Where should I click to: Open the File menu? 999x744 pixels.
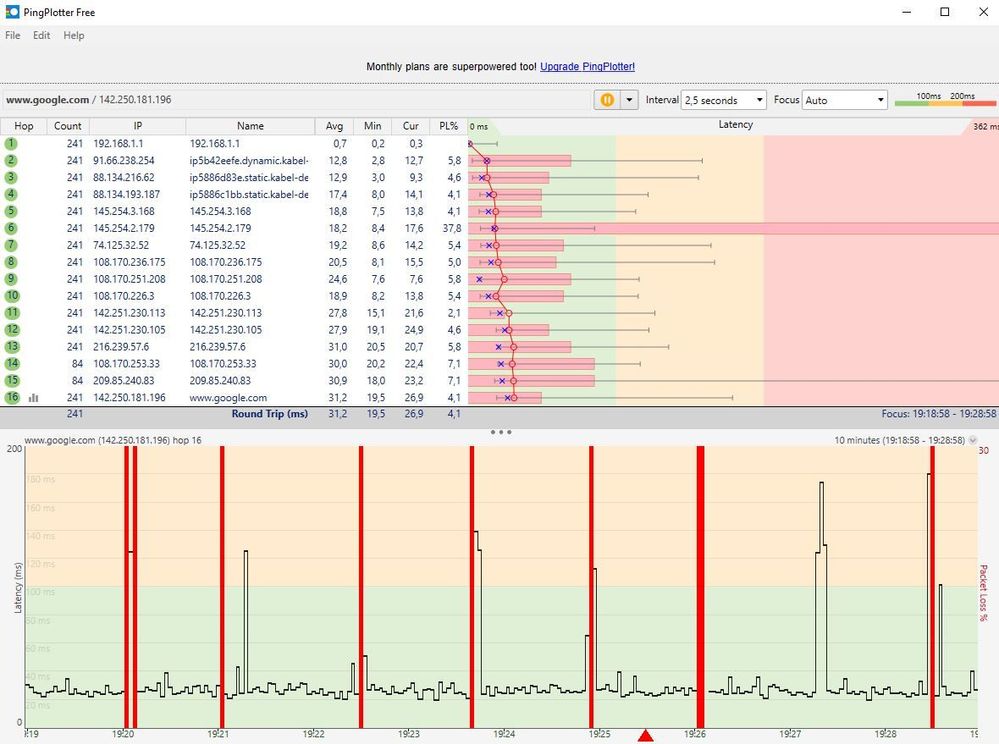pyautogui.click(x=13, y=36)
